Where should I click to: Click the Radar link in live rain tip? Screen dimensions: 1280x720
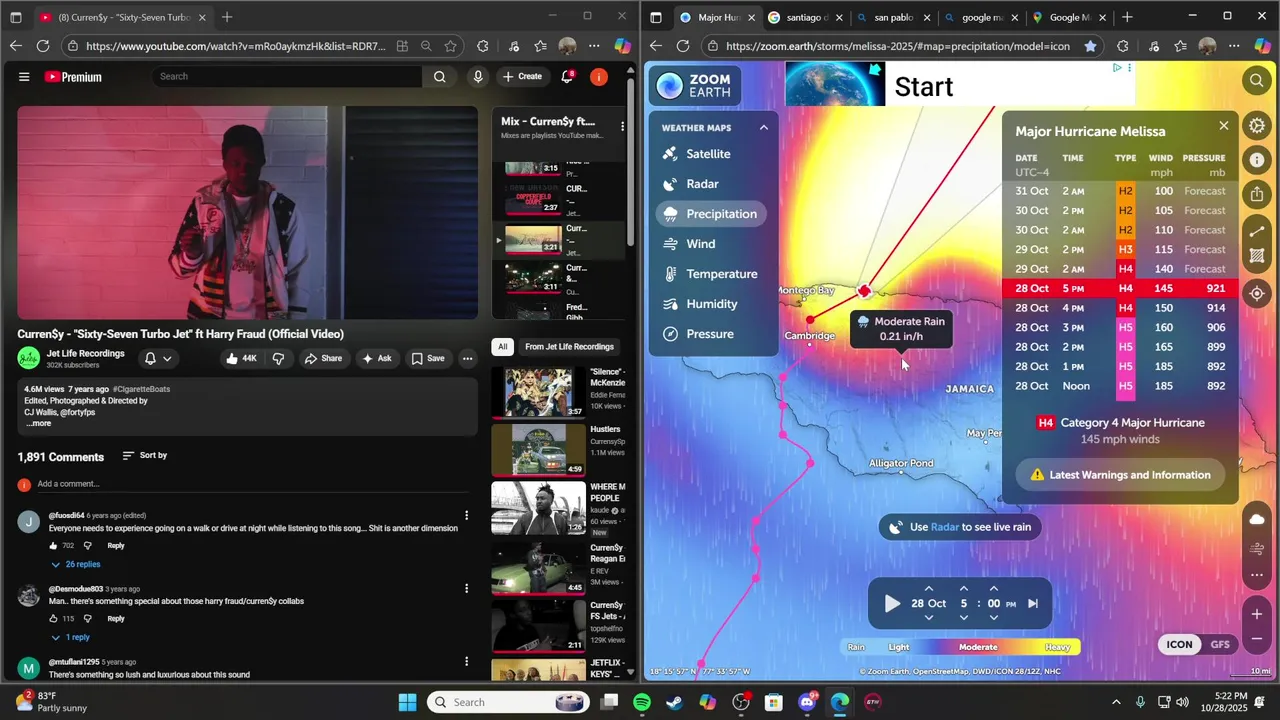tap(945, 527)
